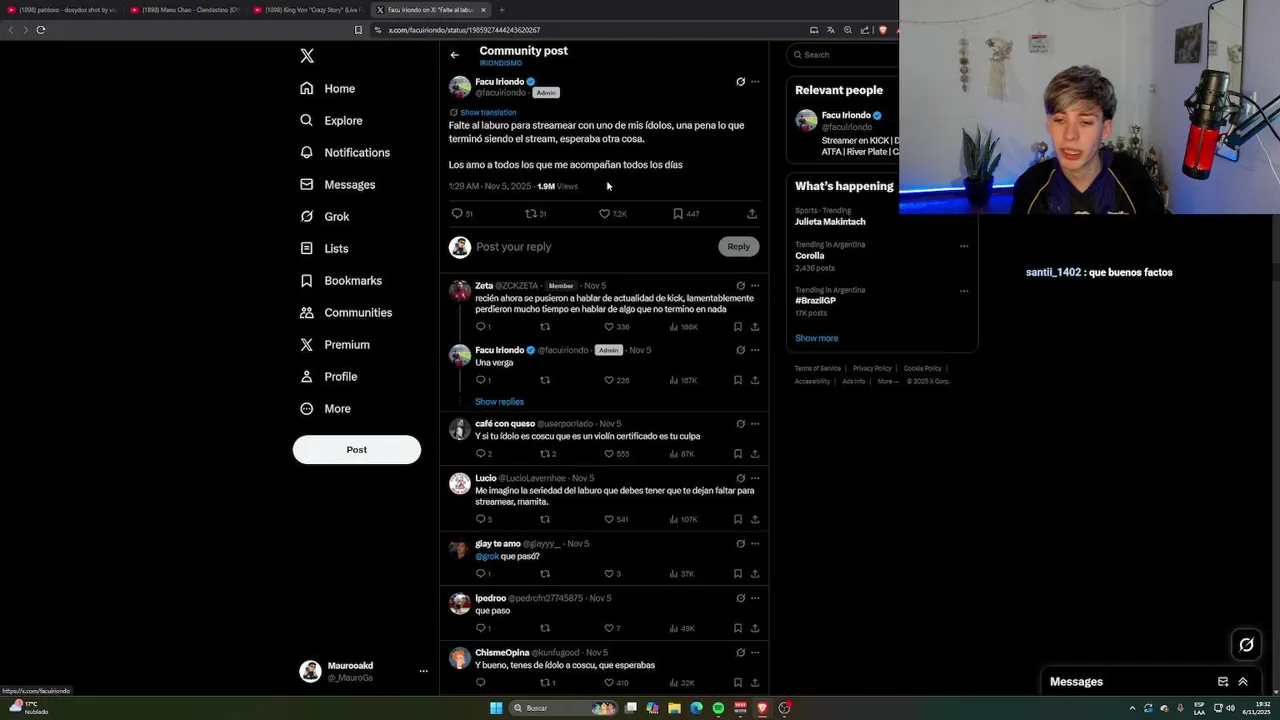Like Lucio's reply with 541 likes

609,519
